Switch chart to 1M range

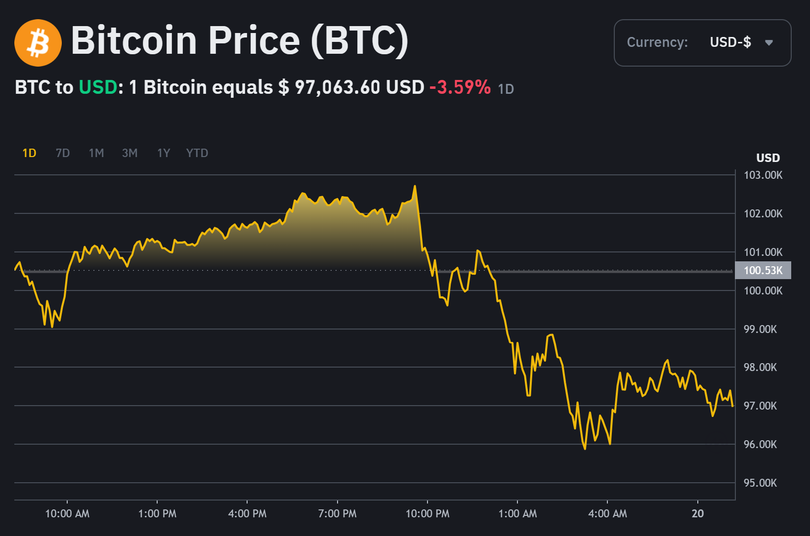pyautogui.click(x=96, y=153)
